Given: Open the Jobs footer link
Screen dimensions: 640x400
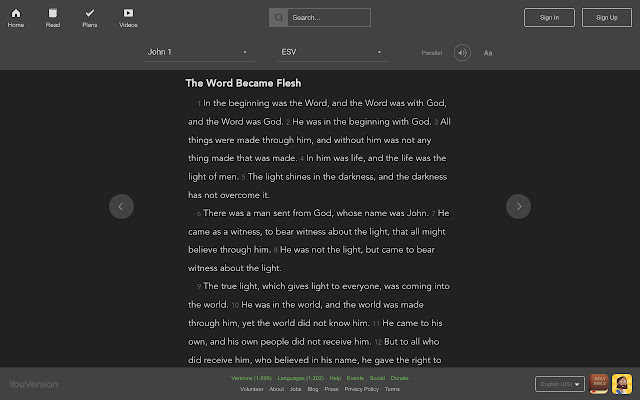Looking at the screenshot, I should click(x=296, y=389).
